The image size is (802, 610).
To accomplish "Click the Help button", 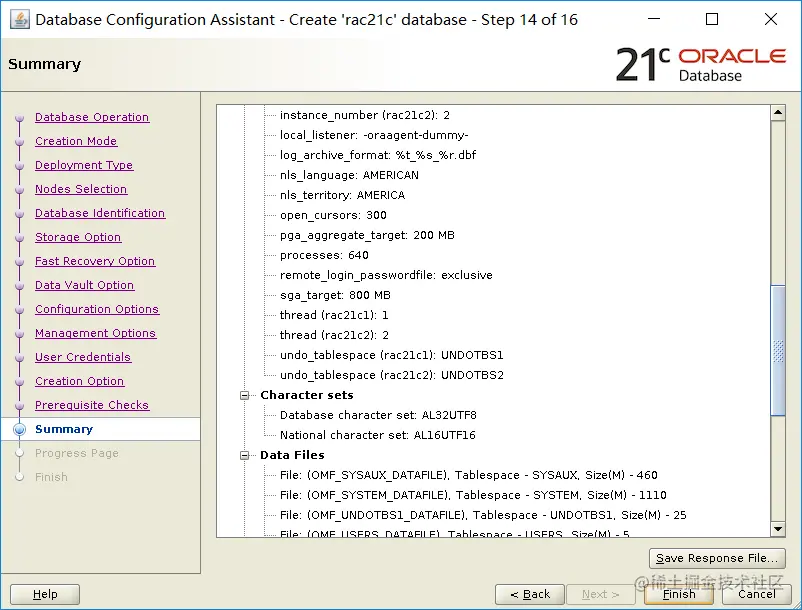I will coord(45,594).
